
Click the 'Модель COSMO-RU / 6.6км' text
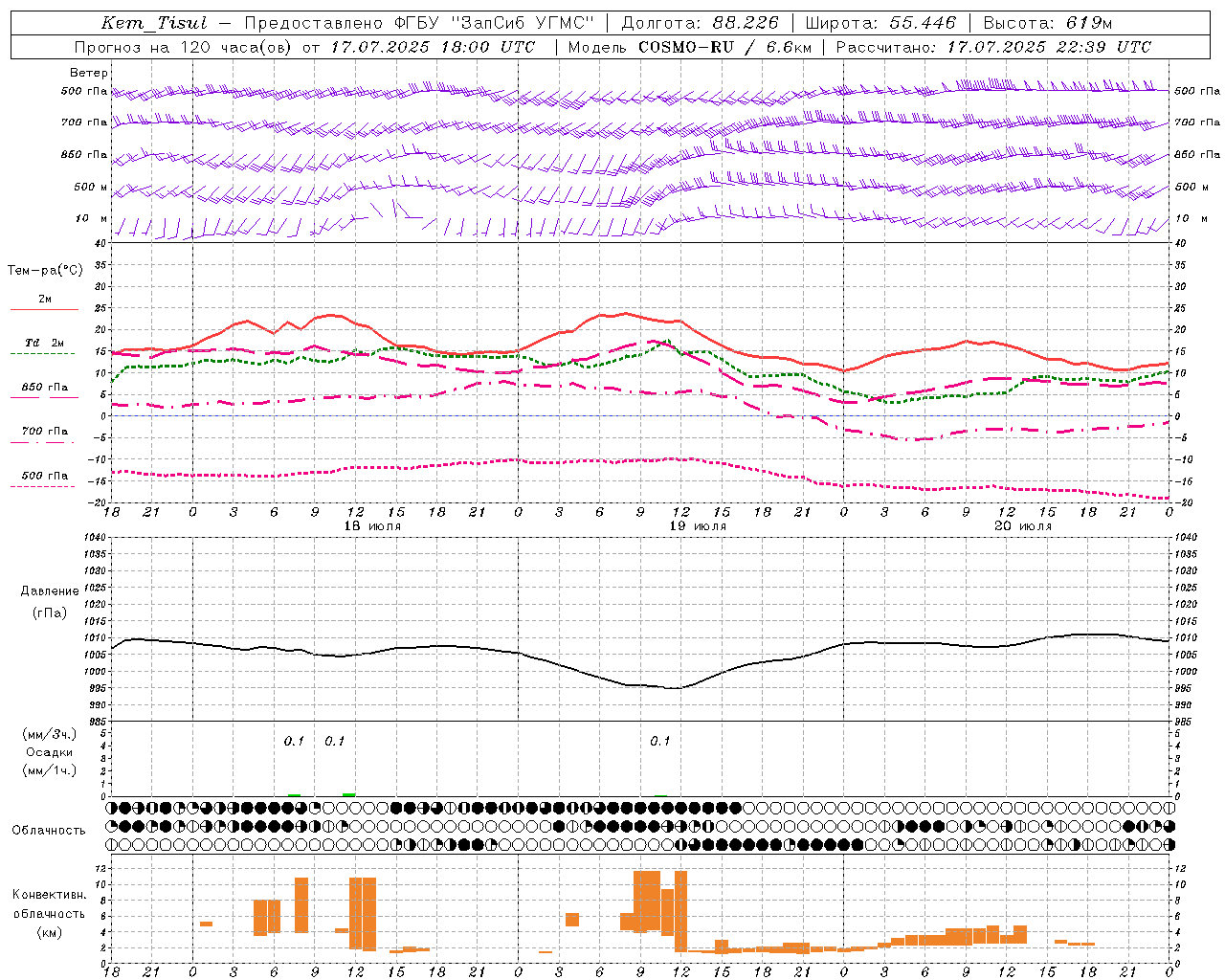coord(689,47)
